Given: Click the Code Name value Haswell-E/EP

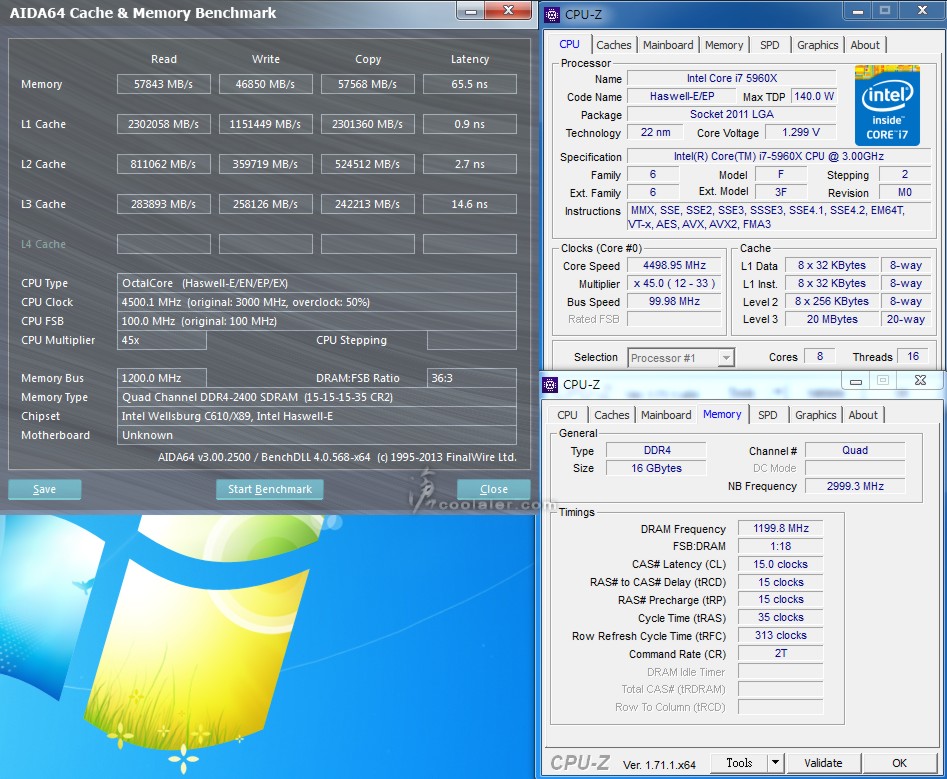Looking at the screenshot, I should click(x=682, y=96).
